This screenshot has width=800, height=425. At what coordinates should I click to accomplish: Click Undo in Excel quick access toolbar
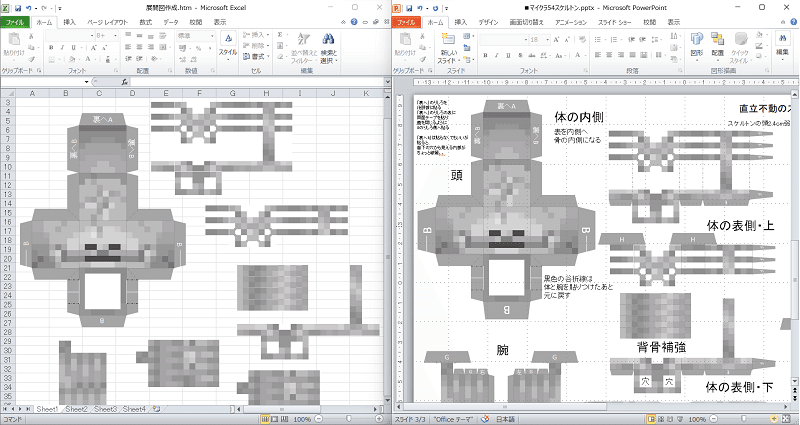pos(29,8)
